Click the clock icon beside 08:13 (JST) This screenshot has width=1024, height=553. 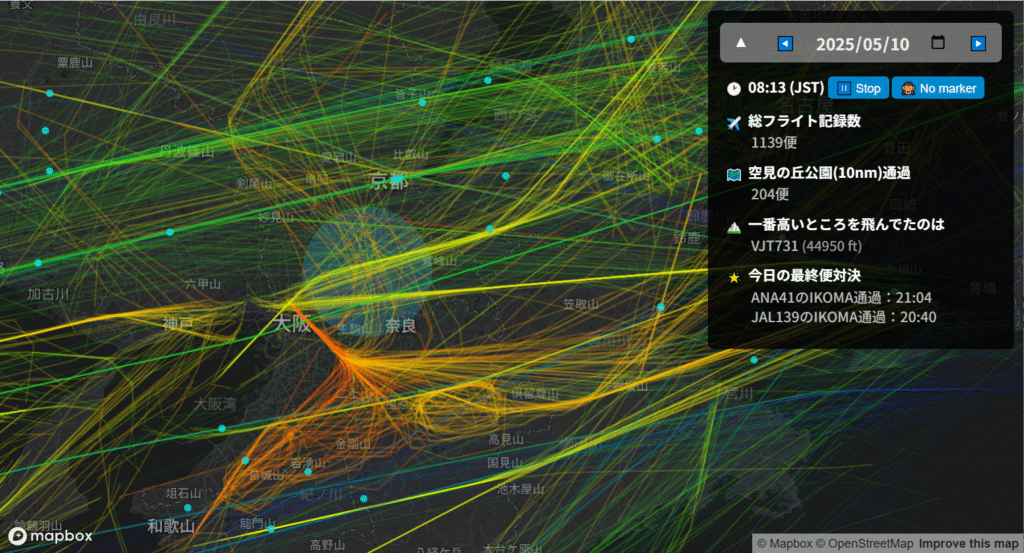click(734, 89)
